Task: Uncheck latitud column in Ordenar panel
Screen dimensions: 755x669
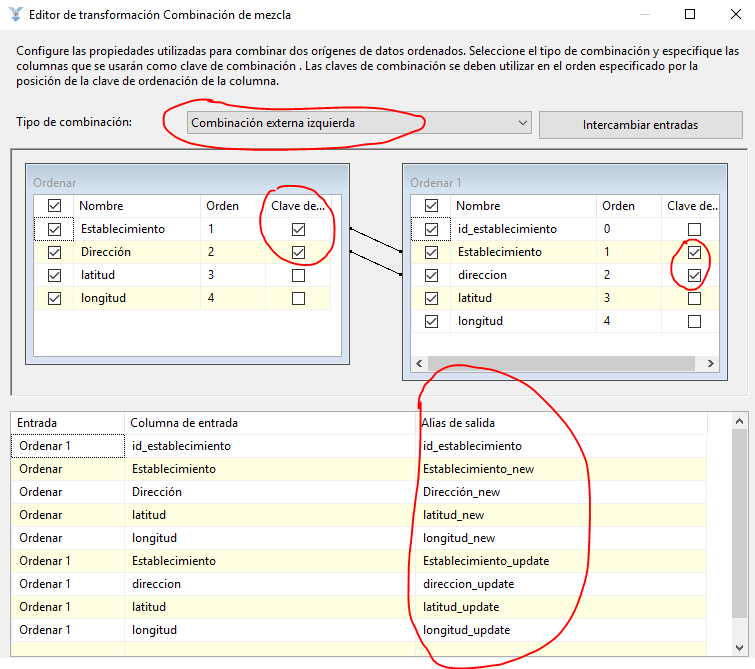Action: [54, 275]
